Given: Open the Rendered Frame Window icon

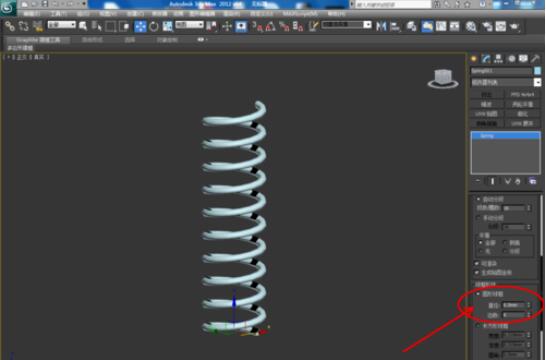Looking at the screenshot, I should pyautogui.click(x=501, y=26).
